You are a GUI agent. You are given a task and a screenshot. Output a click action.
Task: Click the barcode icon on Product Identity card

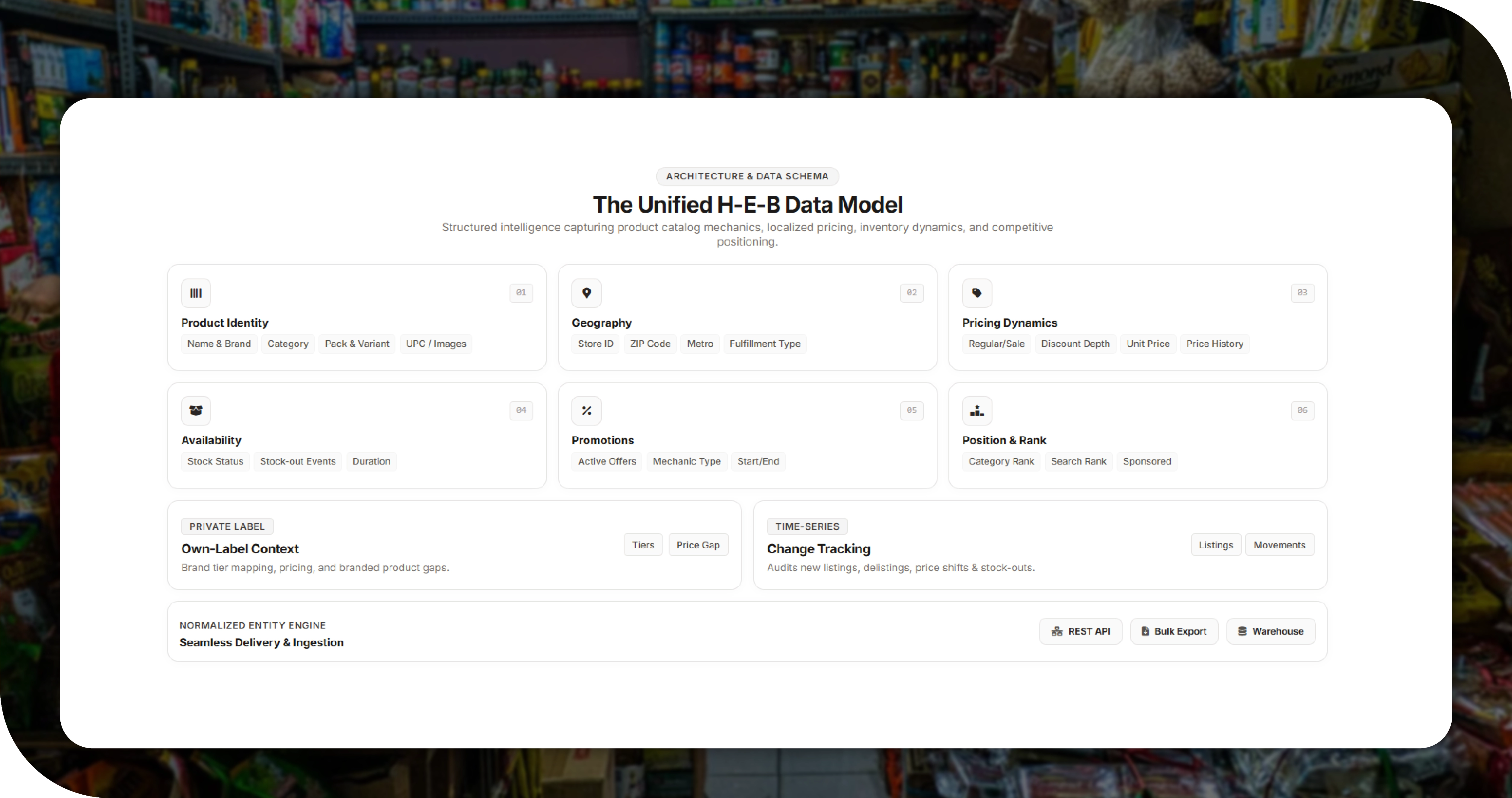(196, 293)
